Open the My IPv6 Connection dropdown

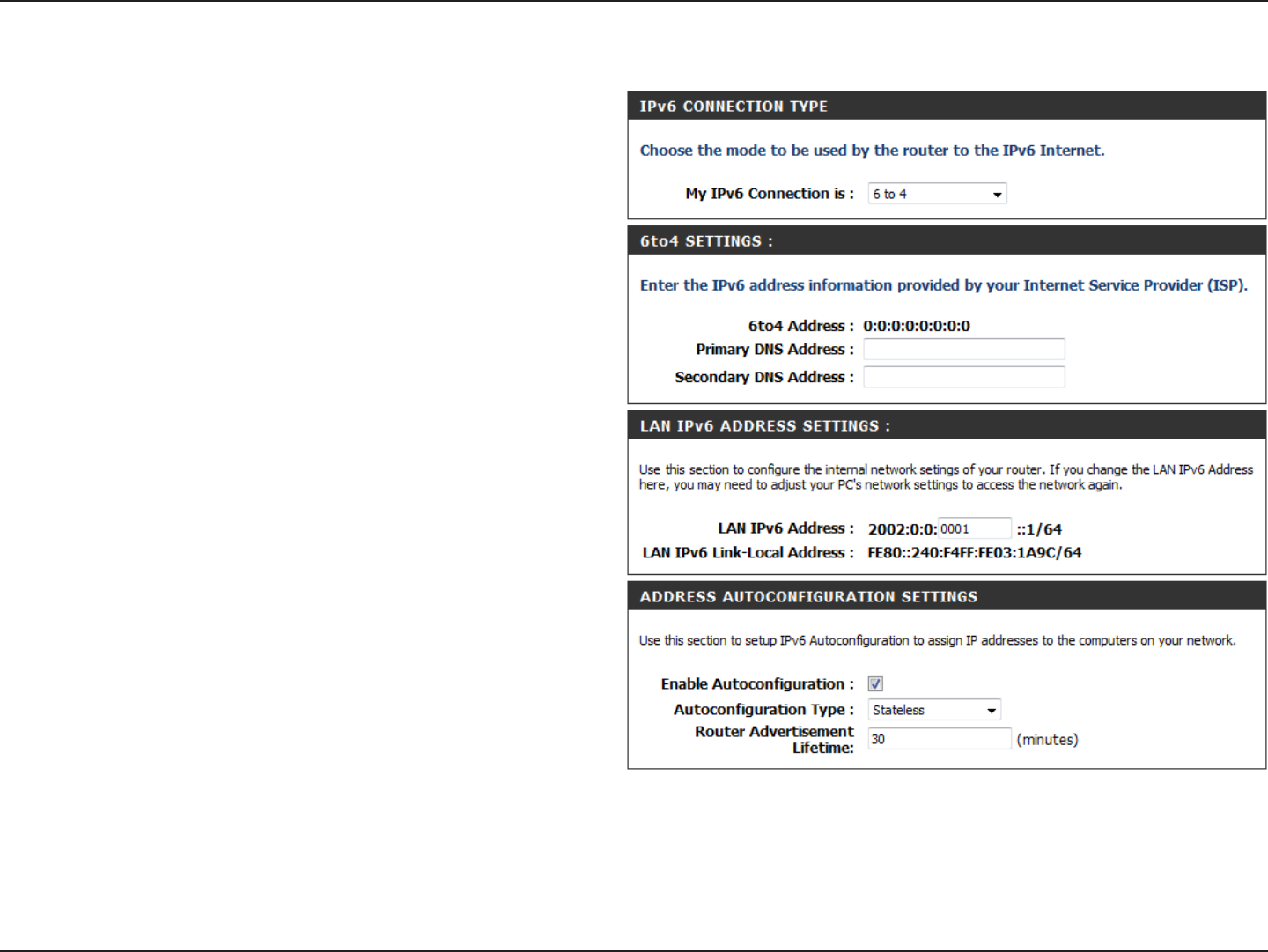pyautogui.click(x=937, y=194)
